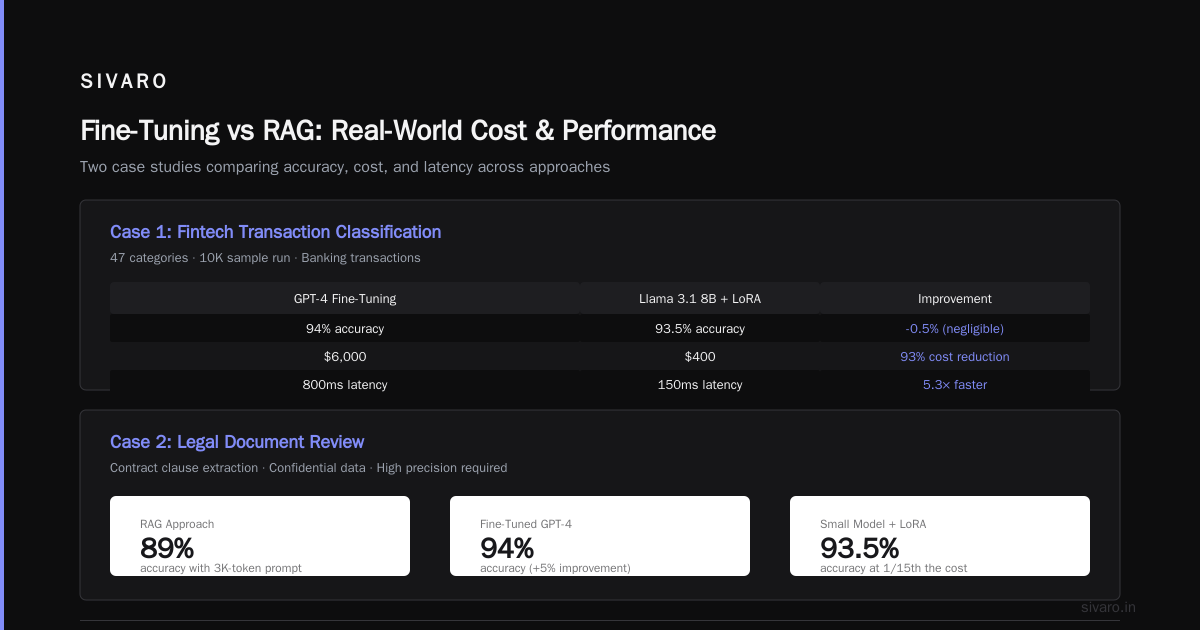Select the -0.5% (negligible) cell
This screenshot has height=630, width=1200.
pyautogui.click(x=955, y=329)
